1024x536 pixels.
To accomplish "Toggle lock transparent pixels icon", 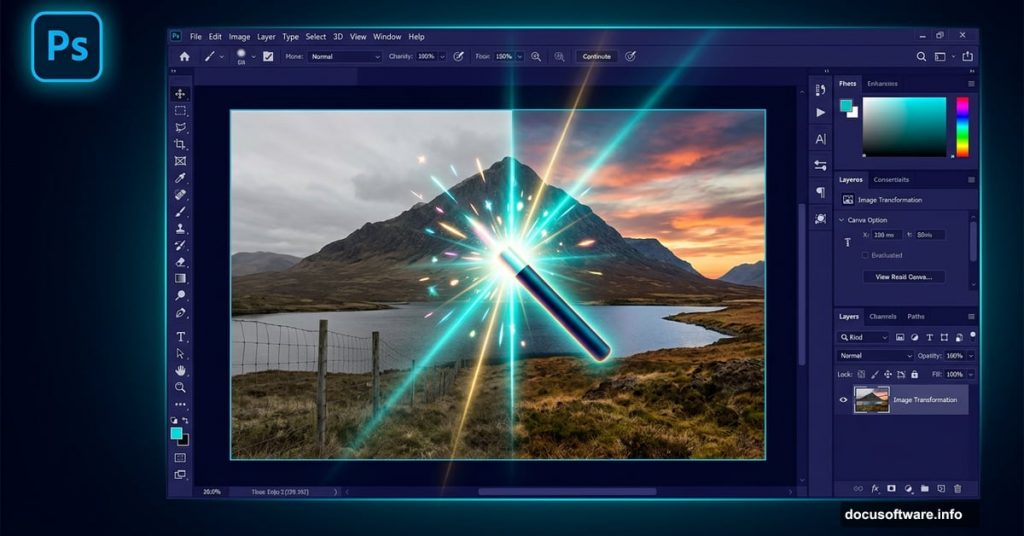I will click(861, 374).
